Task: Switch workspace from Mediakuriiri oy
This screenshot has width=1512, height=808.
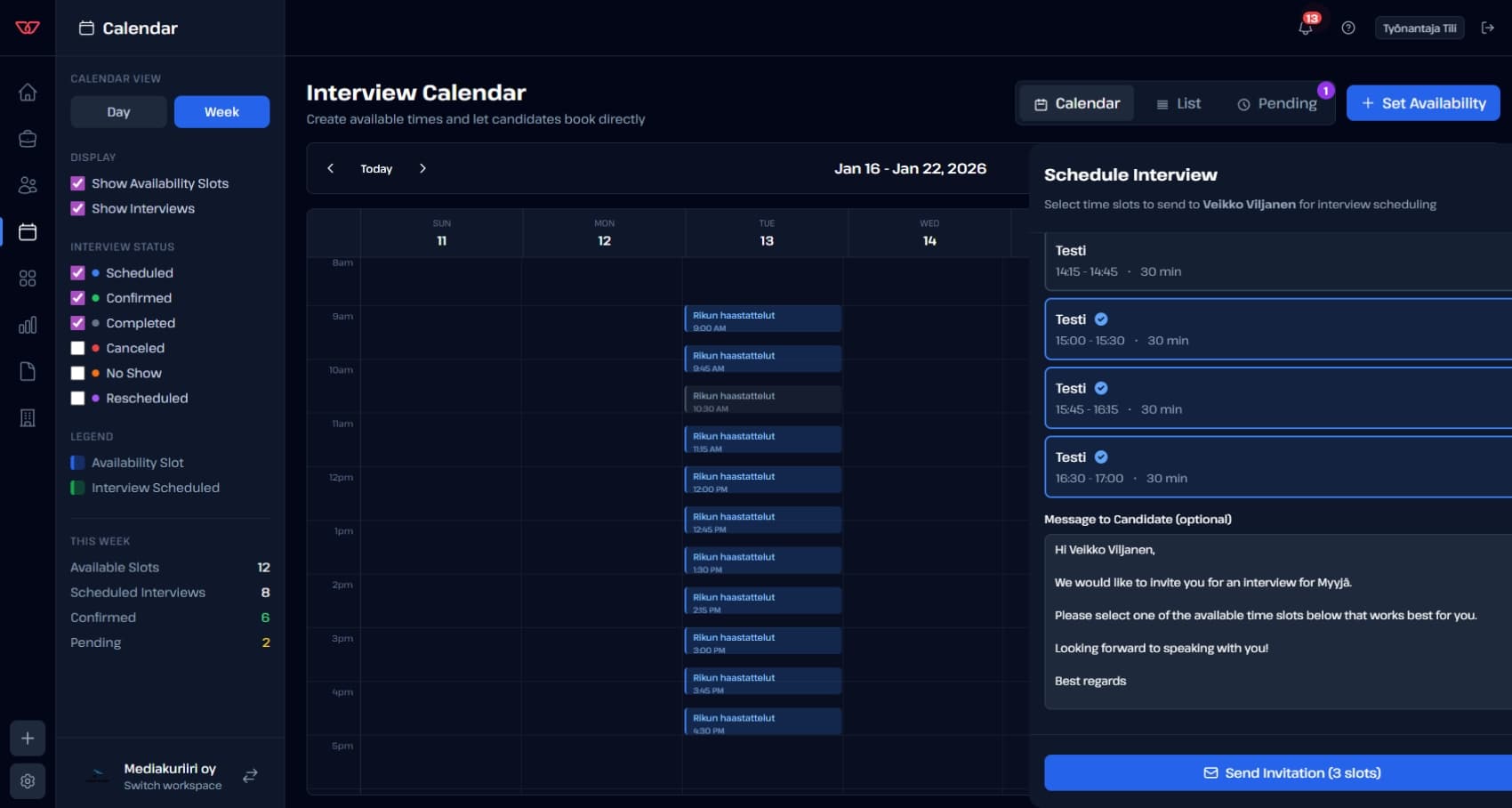Action: [250, 776]
